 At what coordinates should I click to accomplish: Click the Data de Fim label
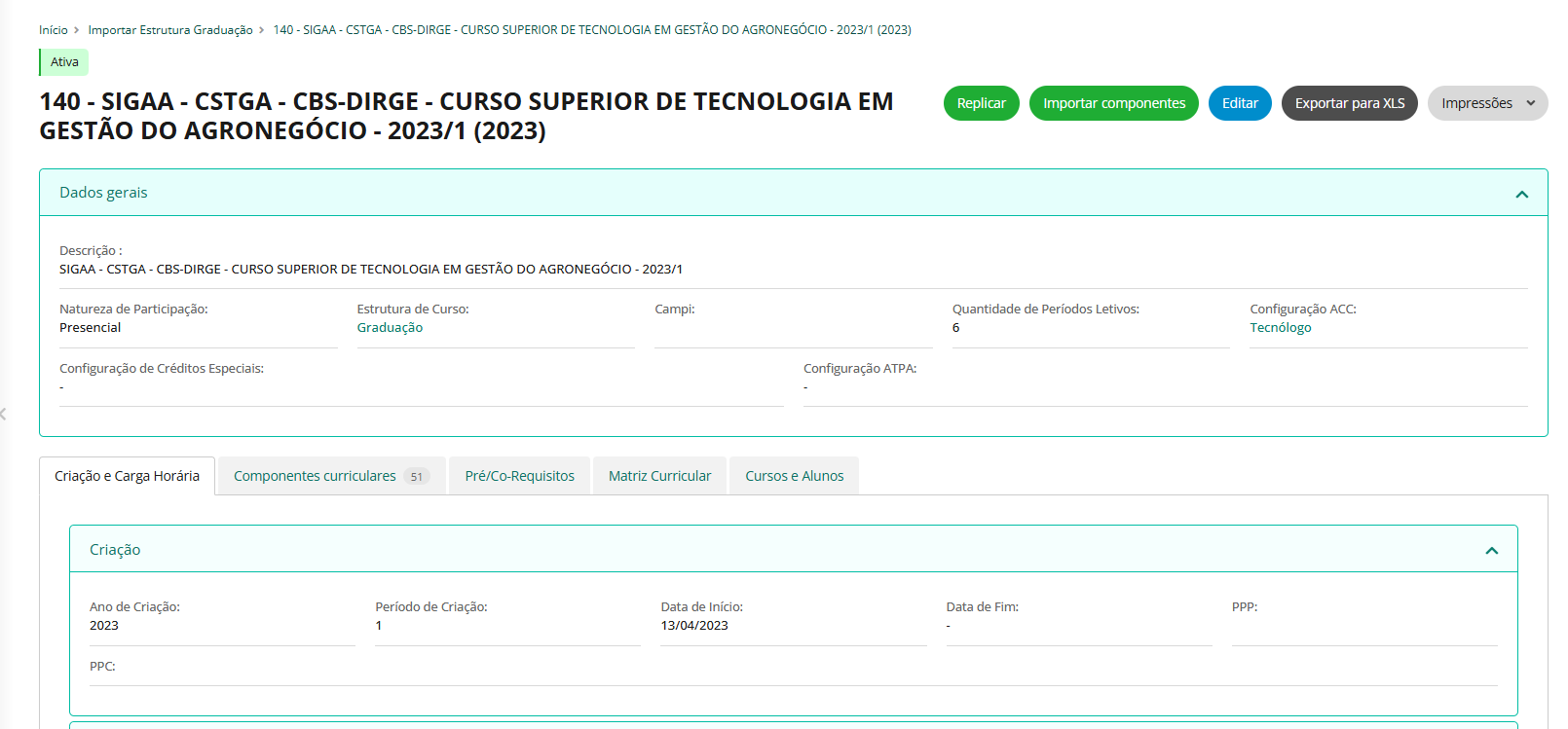[x=983, y=607]
